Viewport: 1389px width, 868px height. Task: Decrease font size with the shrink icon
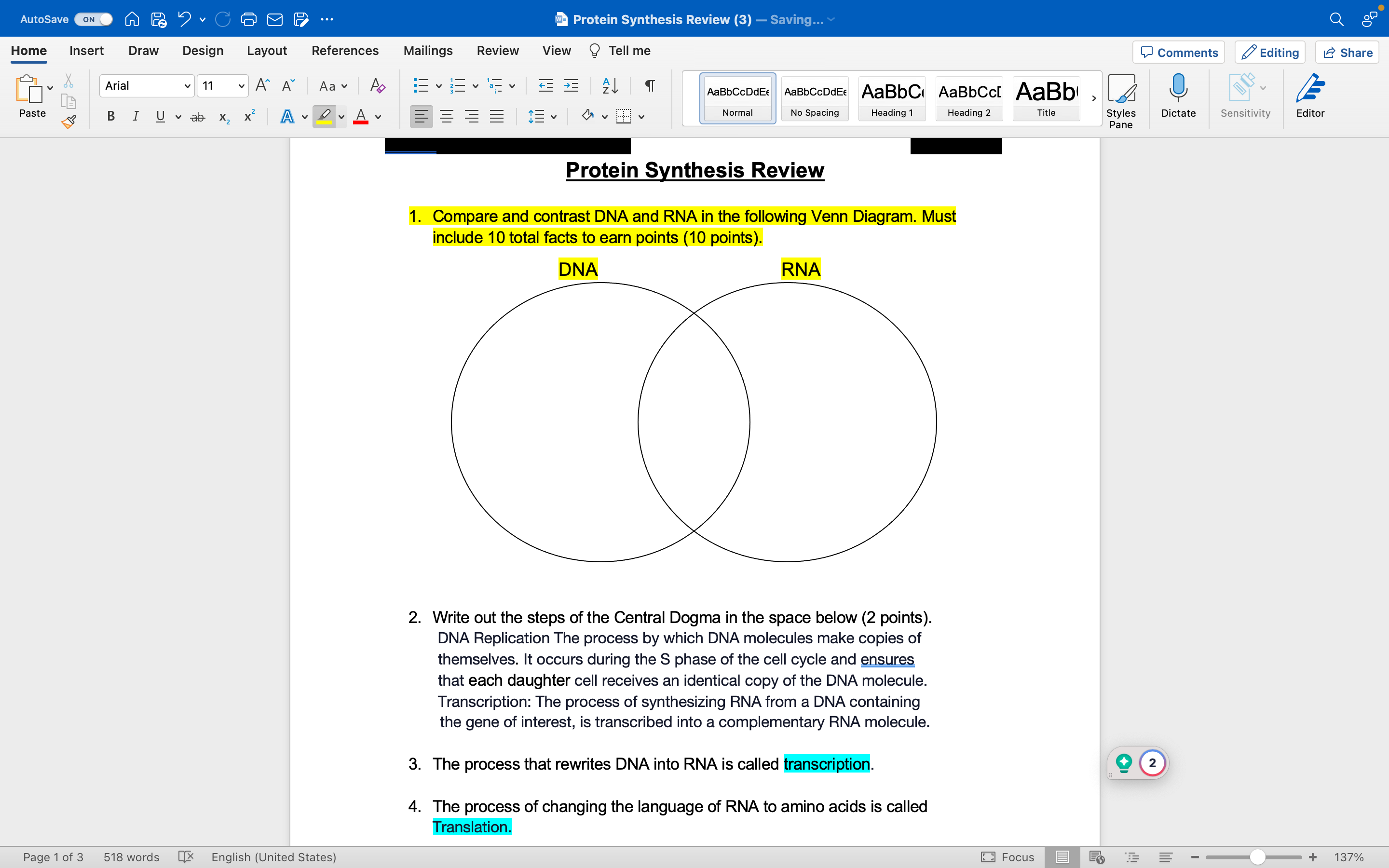click(288, 85)
